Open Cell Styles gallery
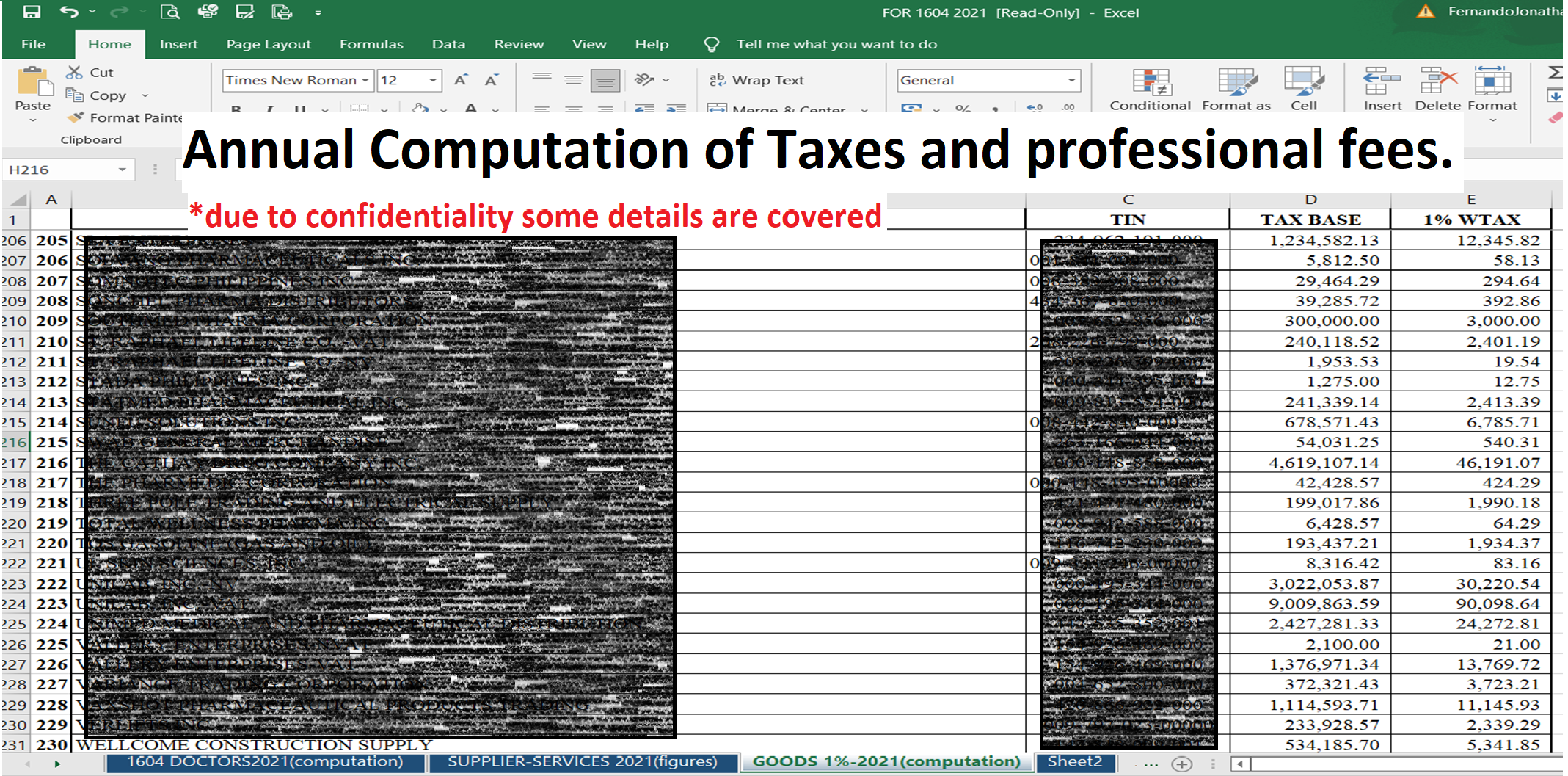This screenshot has height=776, width=1568. click(1304, 90)
